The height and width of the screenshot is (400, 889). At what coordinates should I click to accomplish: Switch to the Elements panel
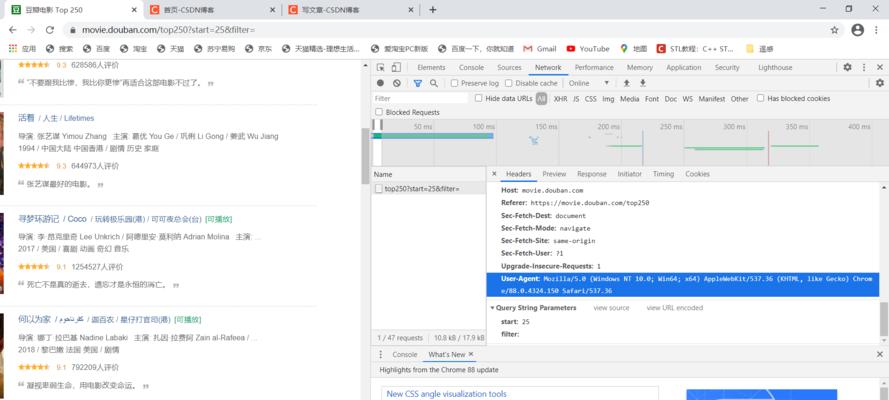tap(431, 67)
